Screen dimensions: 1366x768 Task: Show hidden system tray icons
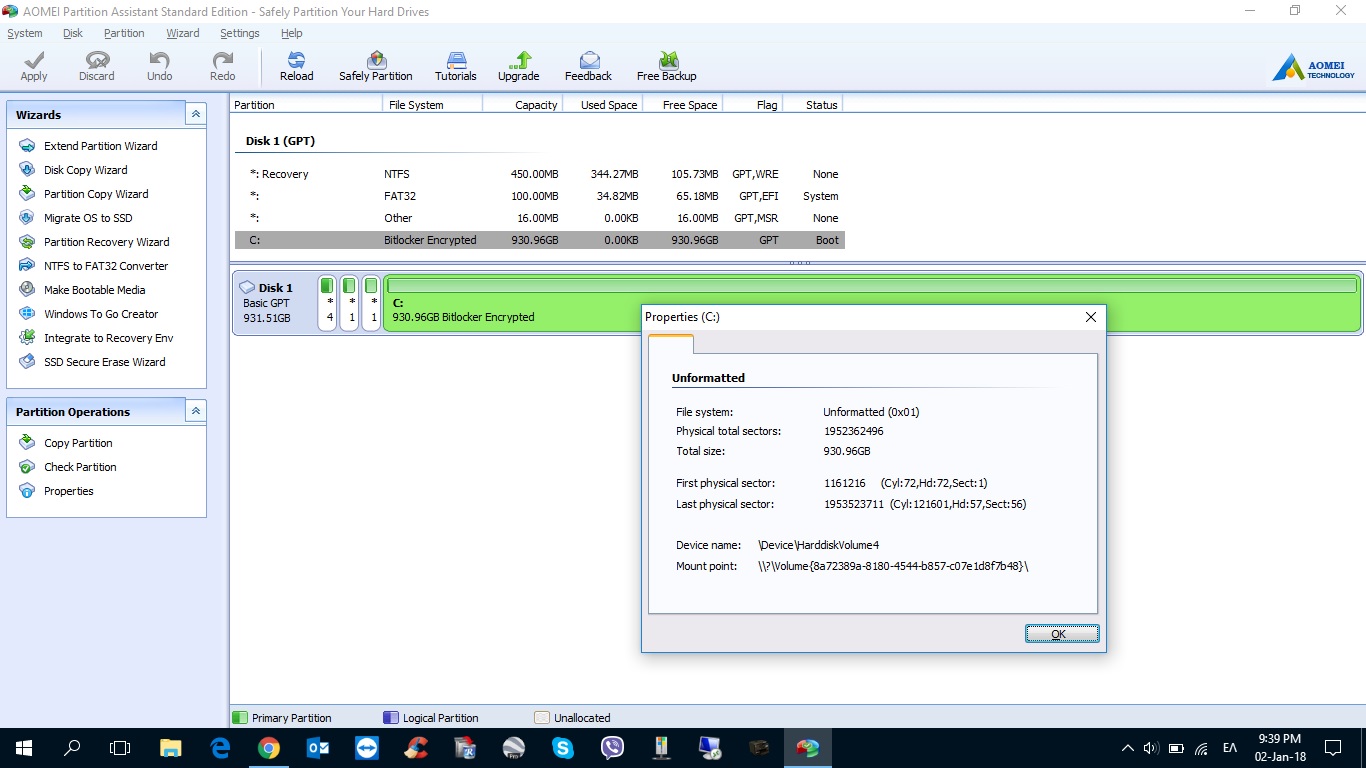[x=1128, y=748]
